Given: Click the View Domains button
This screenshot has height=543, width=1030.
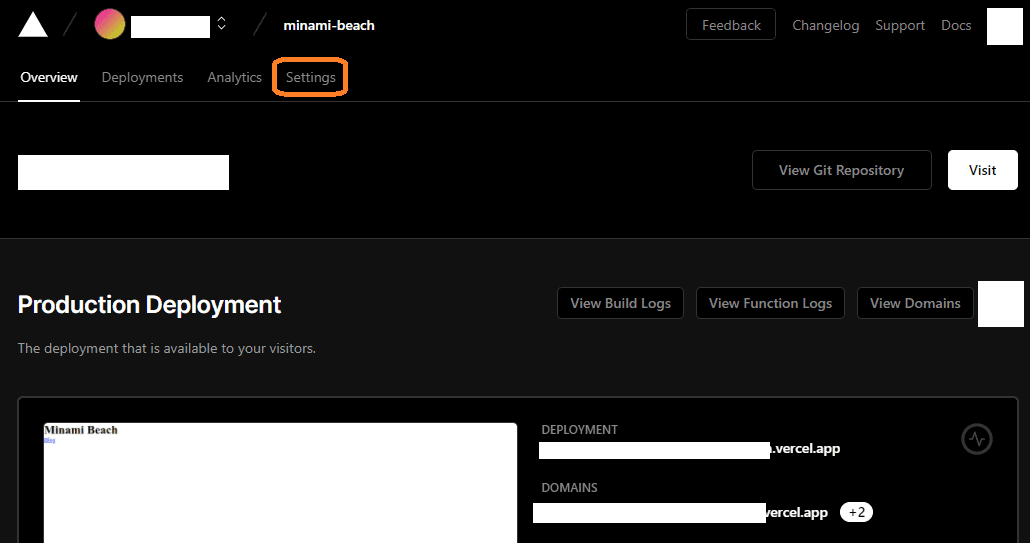Looking at the screenshot, I should 915,303.
